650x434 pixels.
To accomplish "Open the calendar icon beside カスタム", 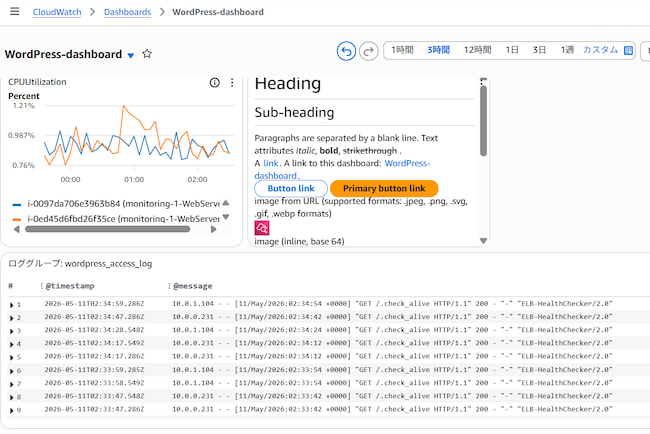I will click(x=628, y=50).
